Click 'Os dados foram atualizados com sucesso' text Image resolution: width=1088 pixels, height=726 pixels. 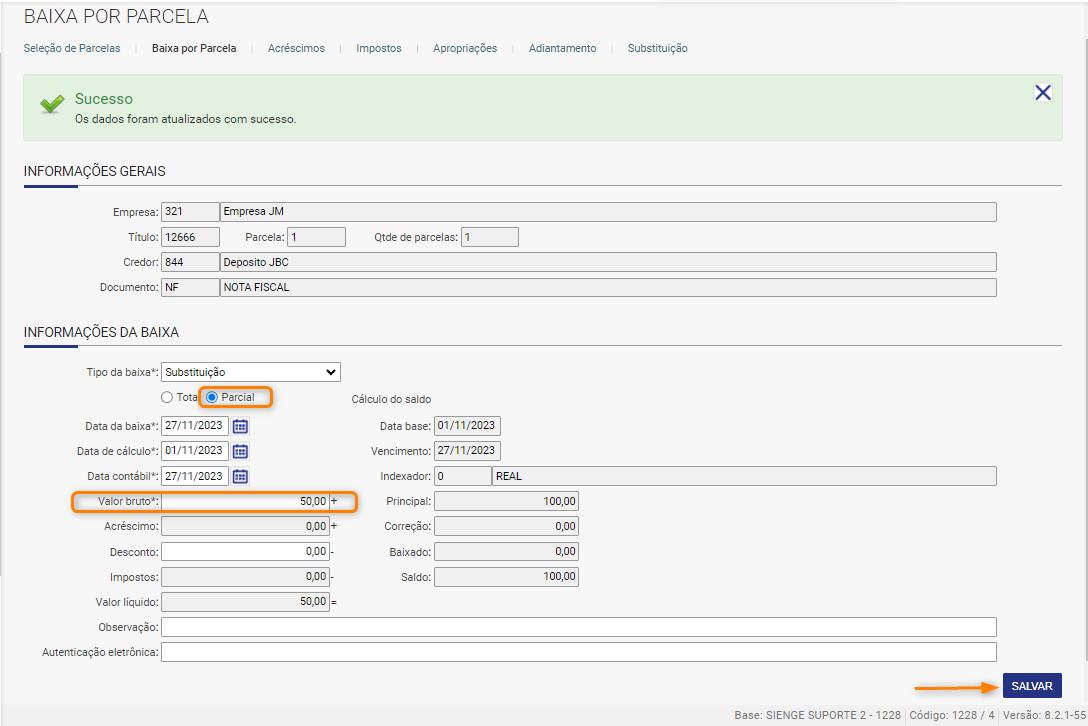(185, 119)
